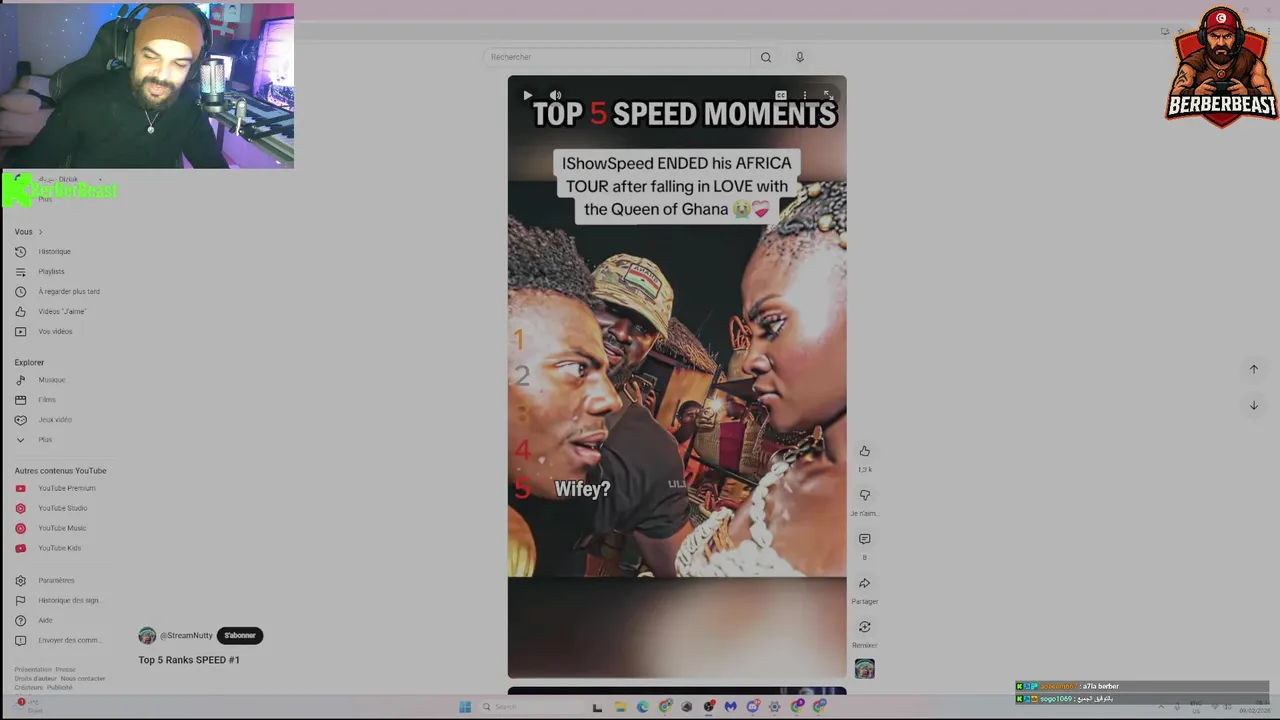Image resolution: width=1280 pixels, height=720 pixels.
Task: Open the three-dot menu on the Short
Action: pyautogui.click(x=805, y=96)
